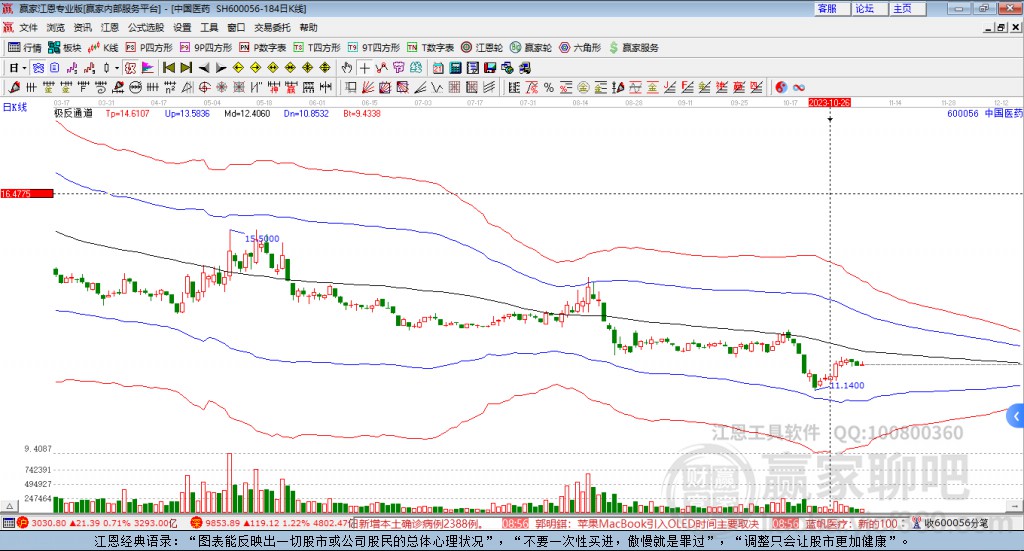Image resolution: width=1024 pixels, height=551 pixels.
Task: Click the red floppy-disk save icon
Action: [x=490, y=68]
